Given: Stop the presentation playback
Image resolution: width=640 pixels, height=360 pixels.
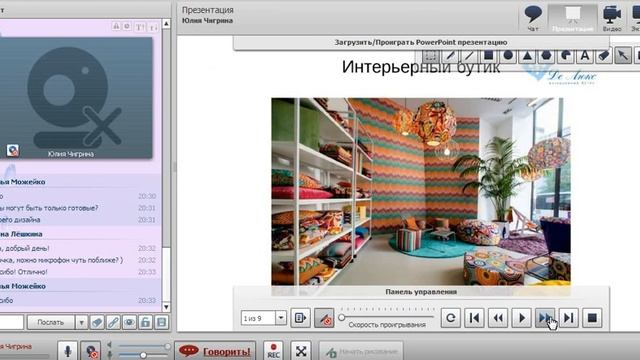Looking at the screenshot, I should (592, 318).
